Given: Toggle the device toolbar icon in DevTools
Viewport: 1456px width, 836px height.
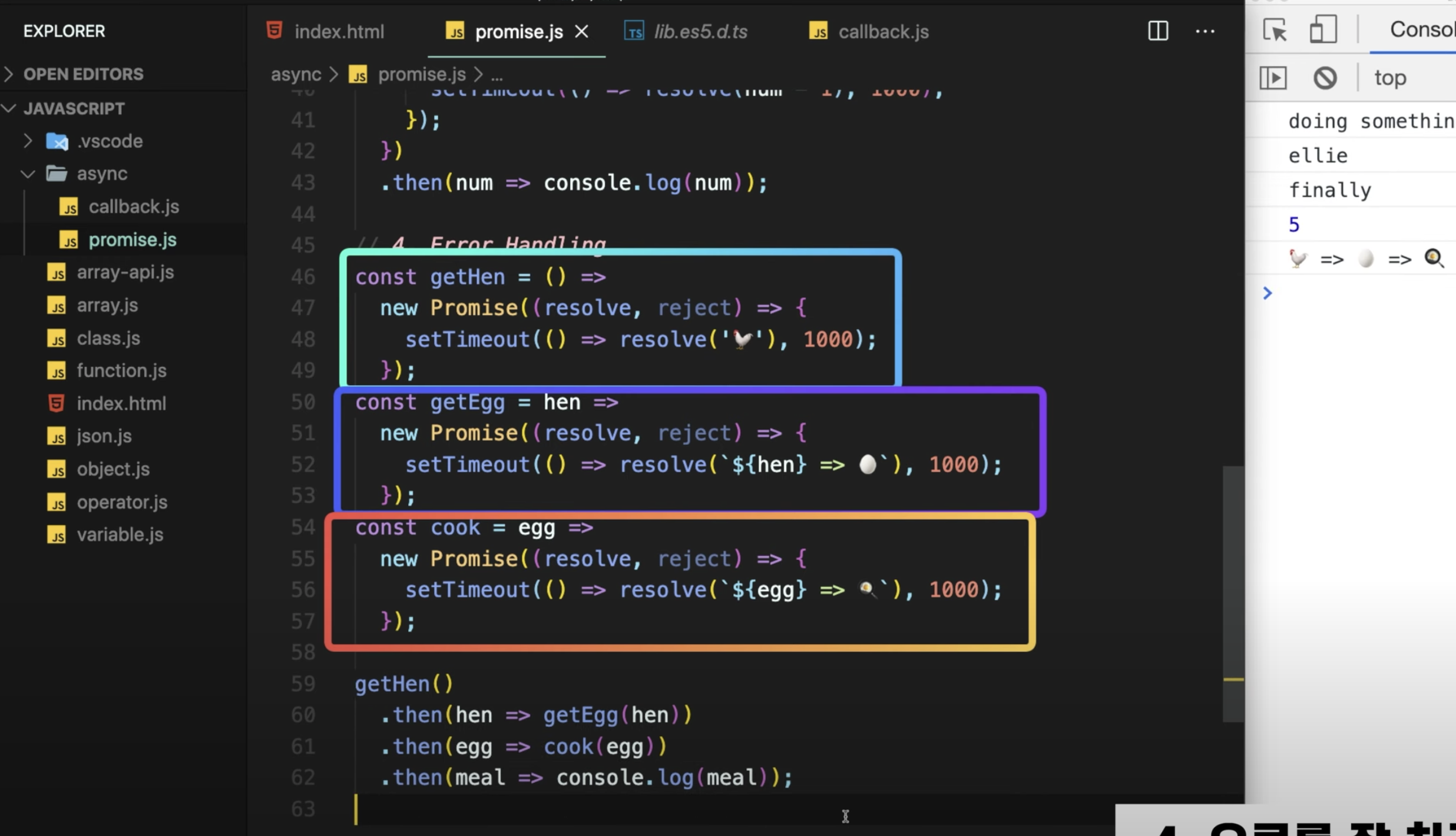Looking at the screenshot, I should [x=1322, y=29].
